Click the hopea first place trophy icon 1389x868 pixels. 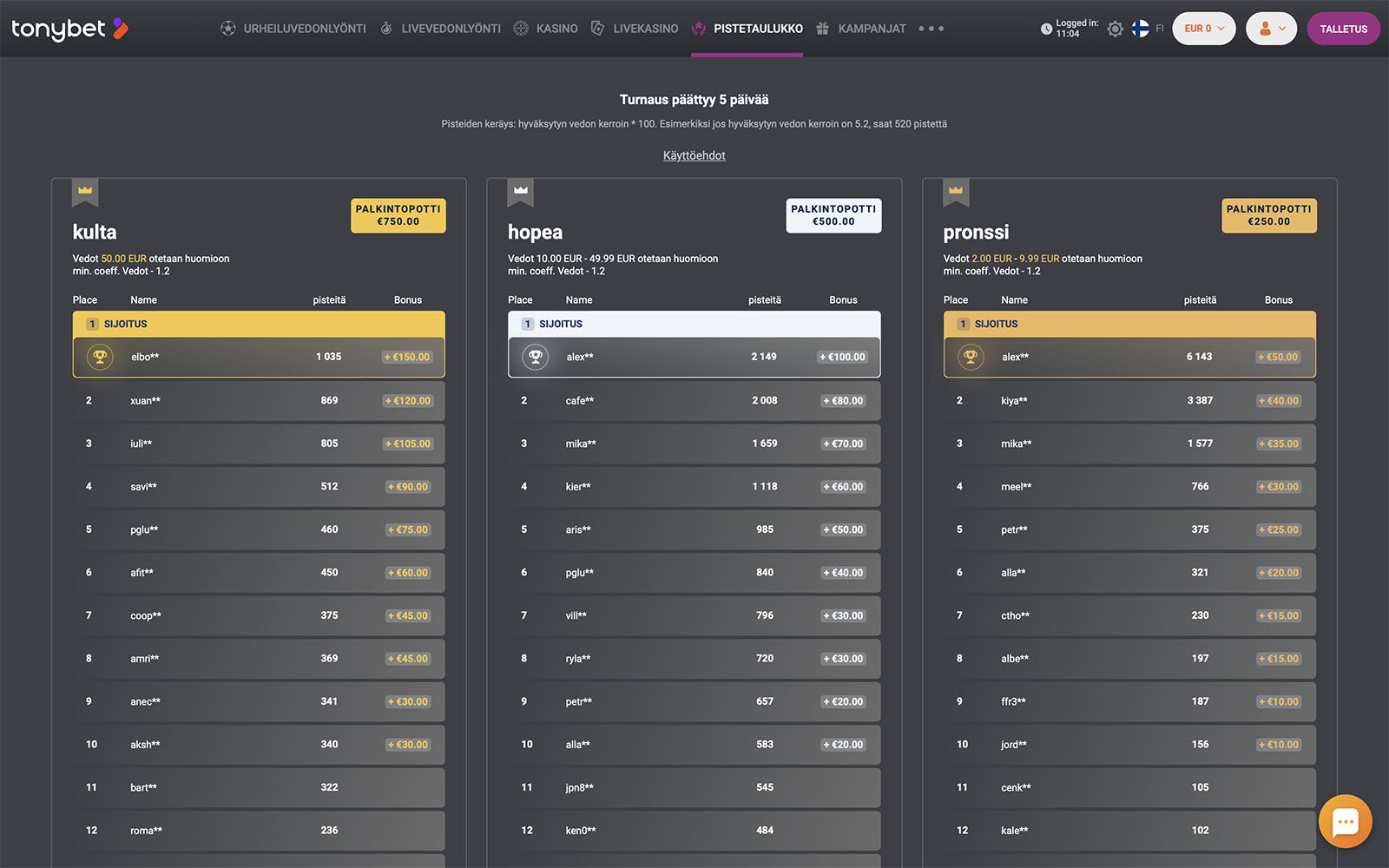click(536, 357)
